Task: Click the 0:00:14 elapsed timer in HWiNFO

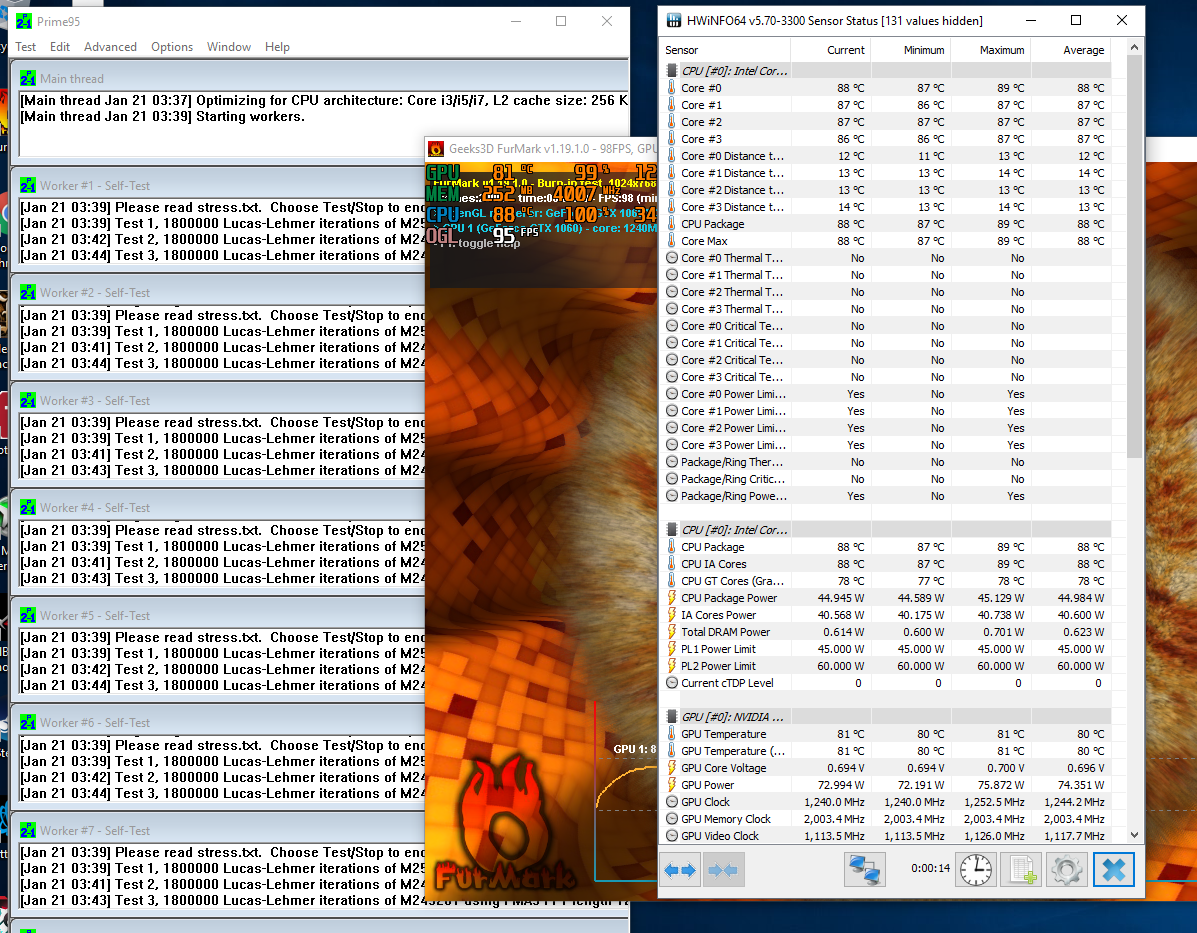Action: click(x=930, y=868)
